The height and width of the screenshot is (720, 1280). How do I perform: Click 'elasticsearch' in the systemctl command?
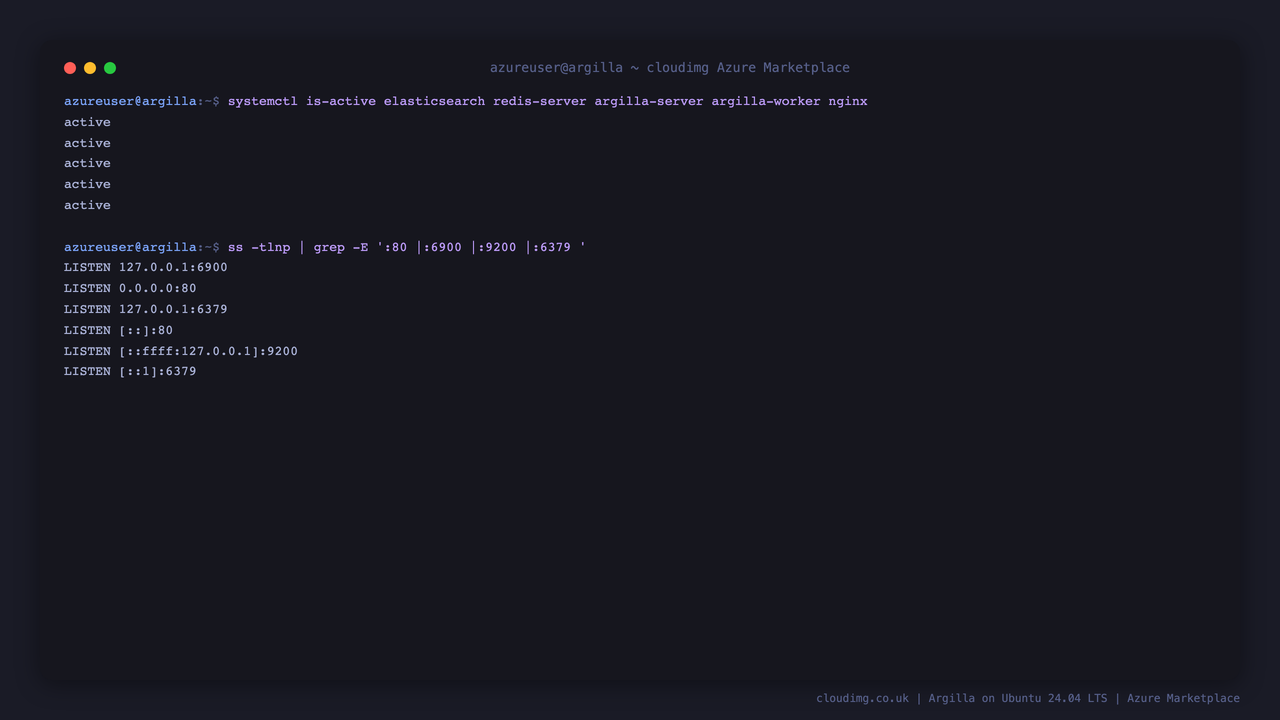(434, 102)
